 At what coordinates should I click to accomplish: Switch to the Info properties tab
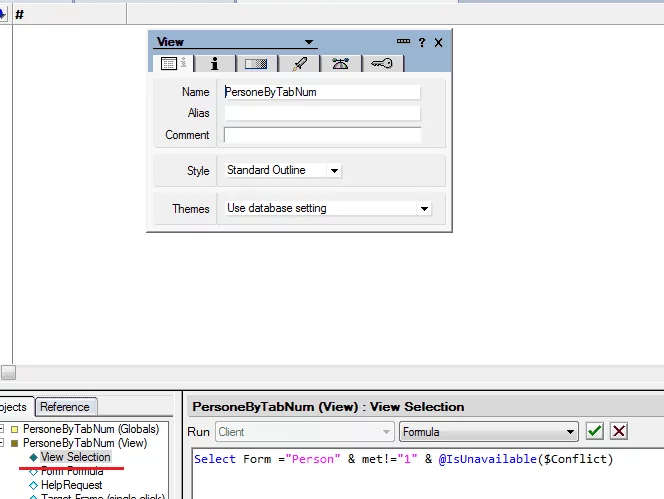coord(214,63)
